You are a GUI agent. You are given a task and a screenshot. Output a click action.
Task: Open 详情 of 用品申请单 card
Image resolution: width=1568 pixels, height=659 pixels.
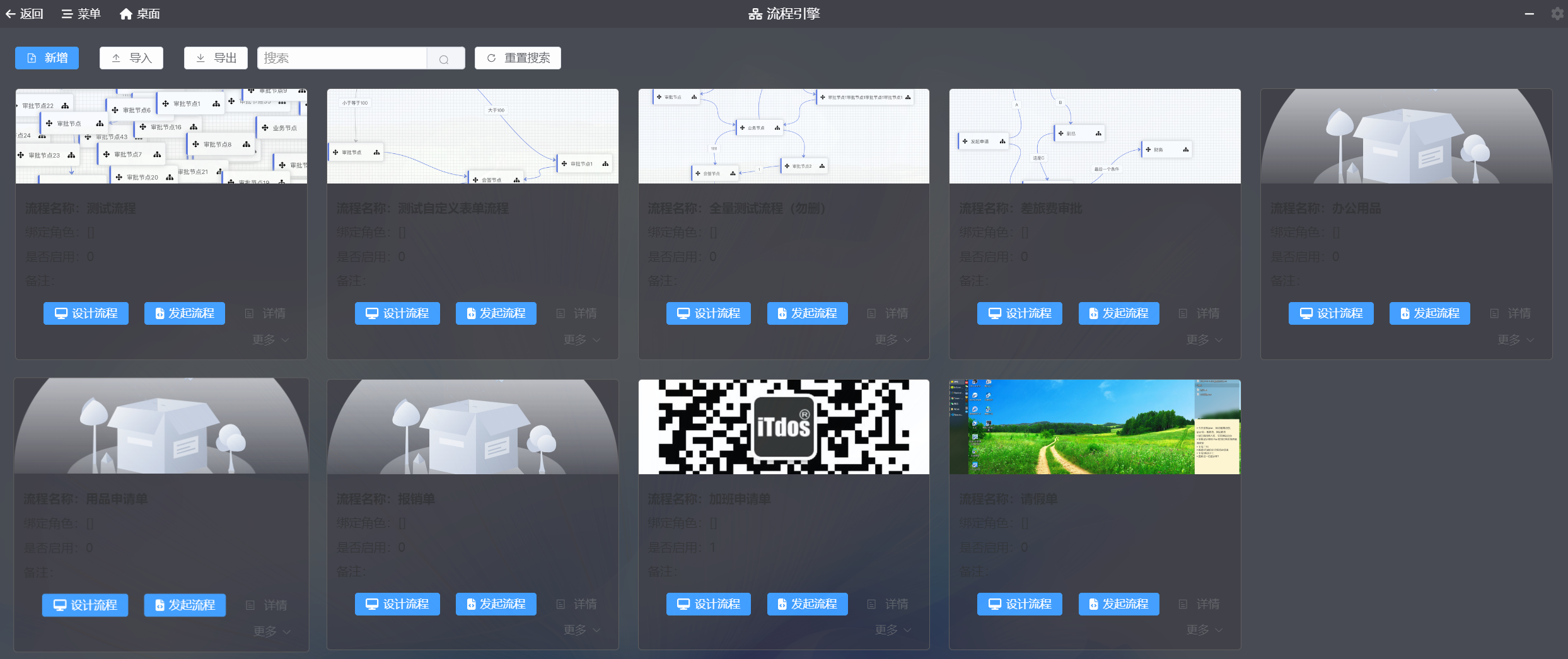[x=266, y=605]
